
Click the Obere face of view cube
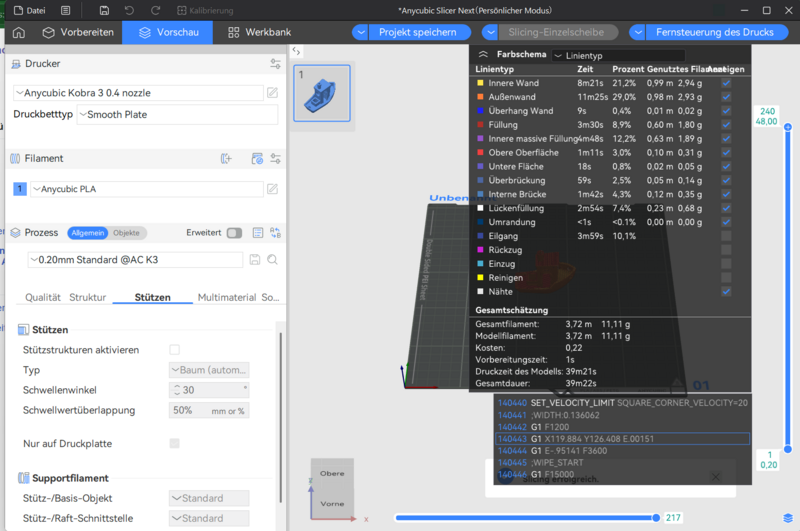click(332, 473)
